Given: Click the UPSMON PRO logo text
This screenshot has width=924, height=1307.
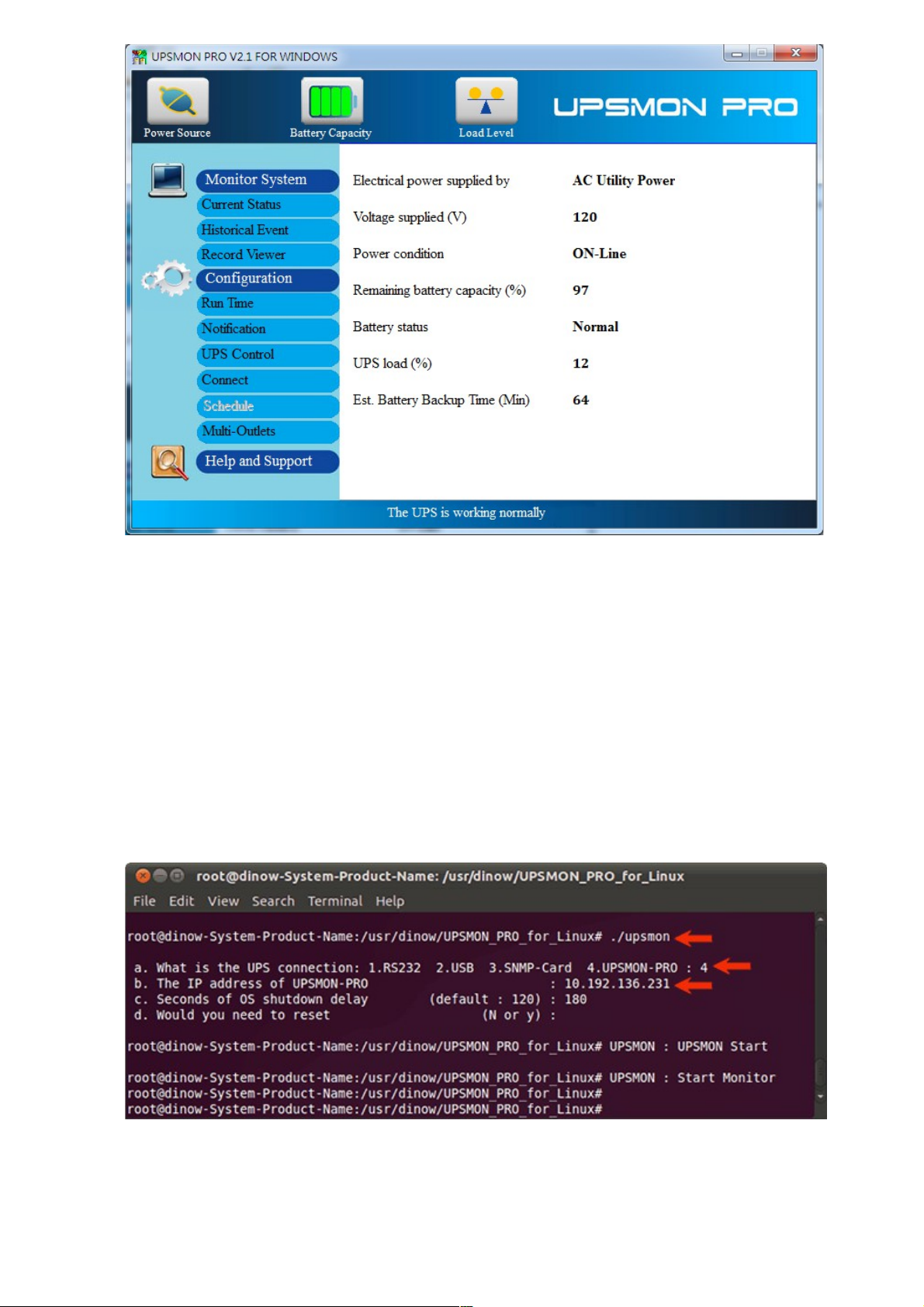Looking at the screenshot, I should point(675,107).
